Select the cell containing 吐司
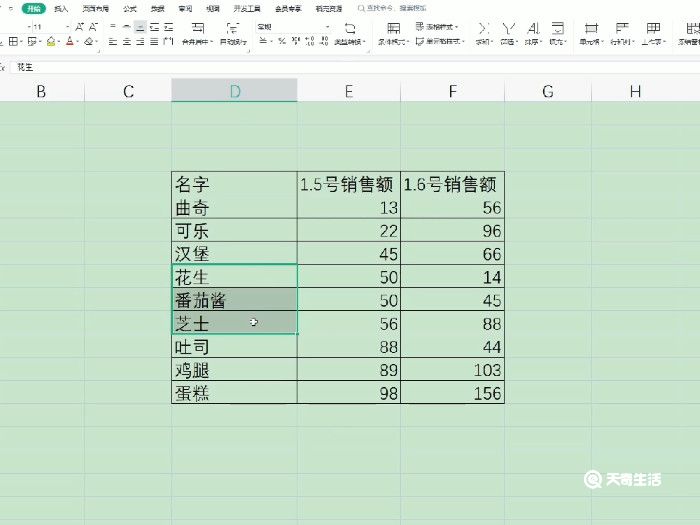700x525 pixels. tap(234, 346)
